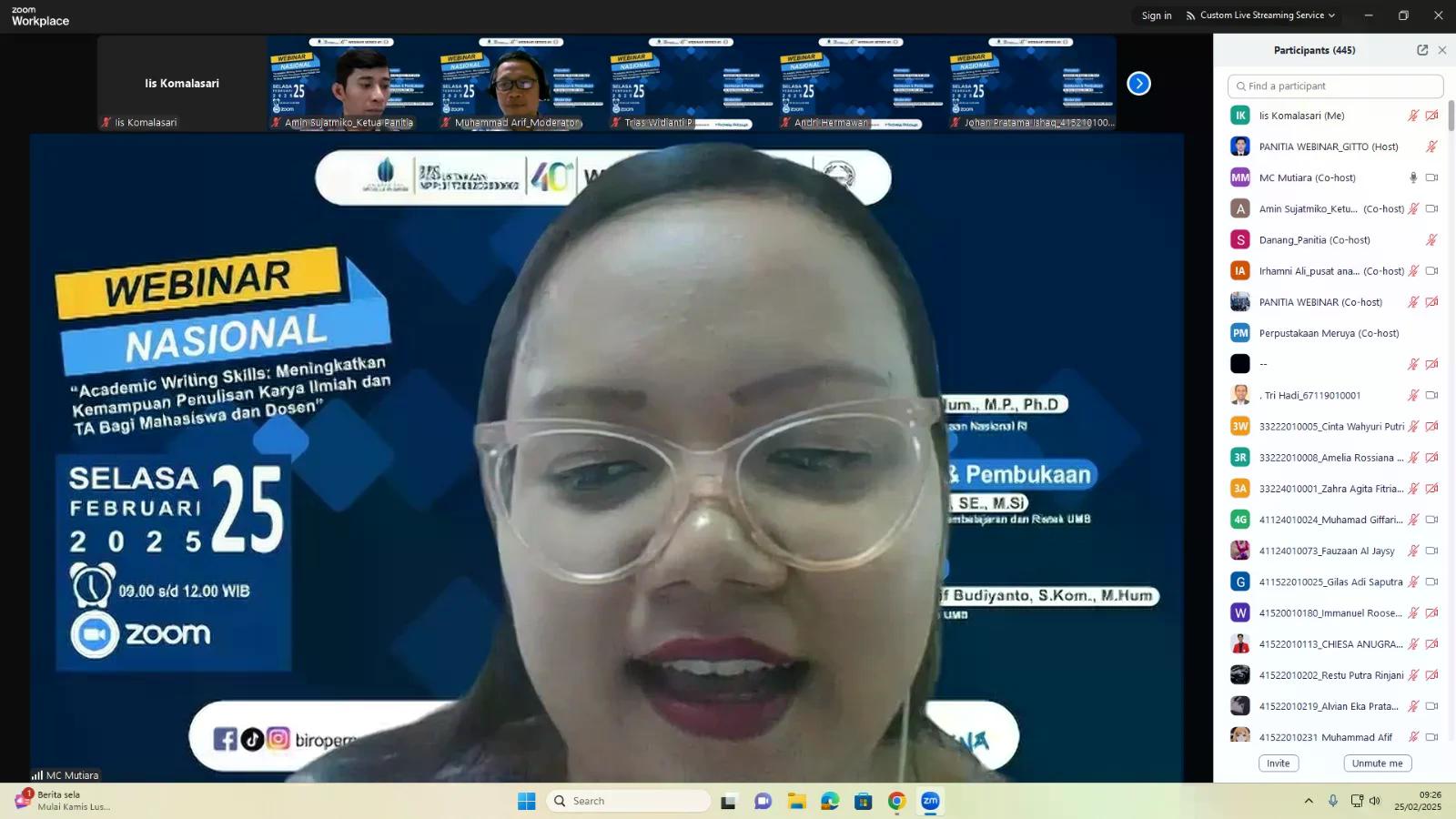The width and height of the screenshot is (1456, 819).
Task: Click MC Mutiara's microphone icon
Action: 1413,178
